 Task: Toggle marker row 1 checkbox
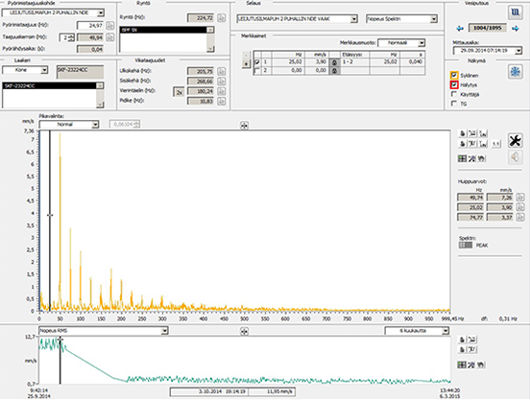(257, 62)
